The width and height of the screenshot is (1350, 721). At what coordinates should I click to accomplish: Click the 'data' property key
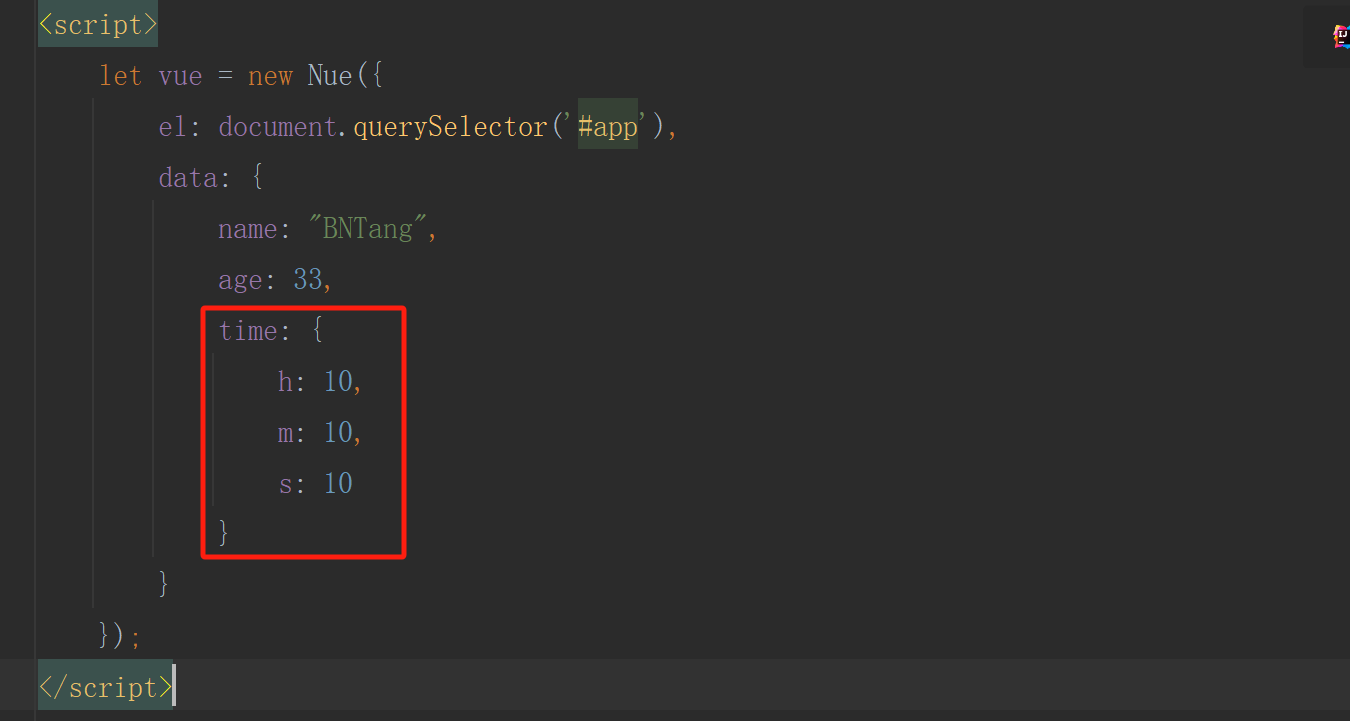pyautogui.click(x=188, y=178)
